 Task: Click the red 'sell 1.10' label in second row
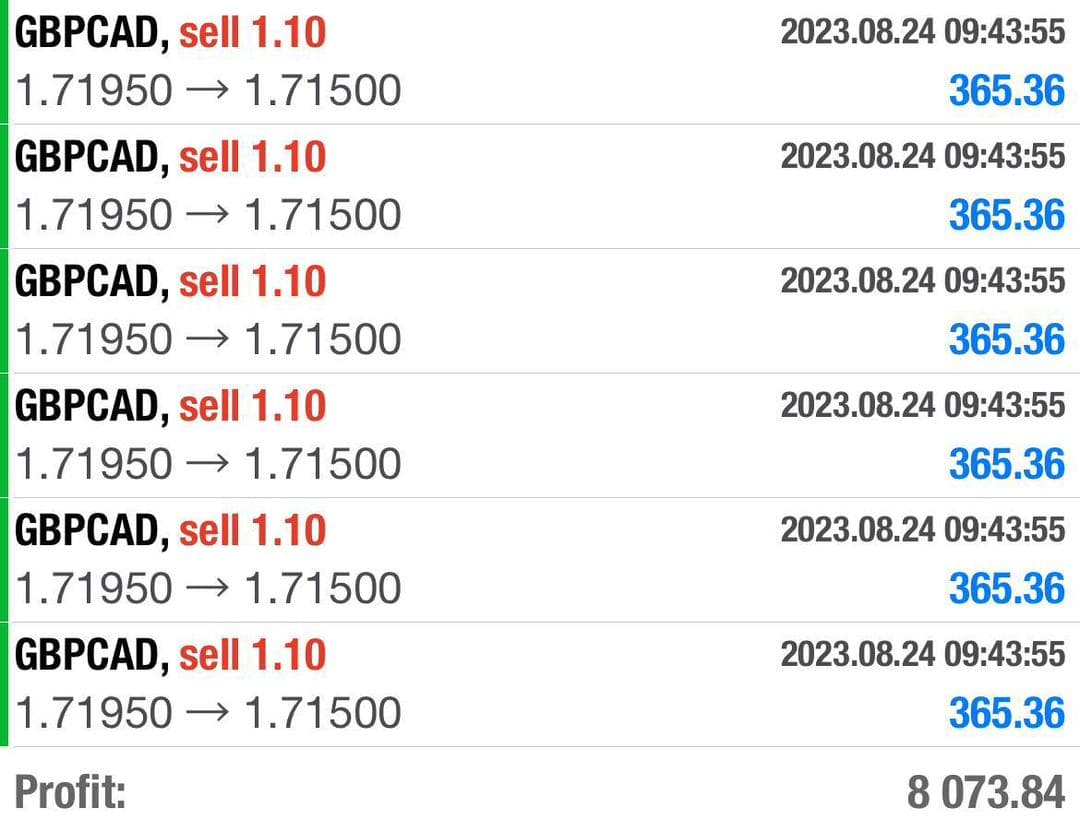[x=253, y=157]
